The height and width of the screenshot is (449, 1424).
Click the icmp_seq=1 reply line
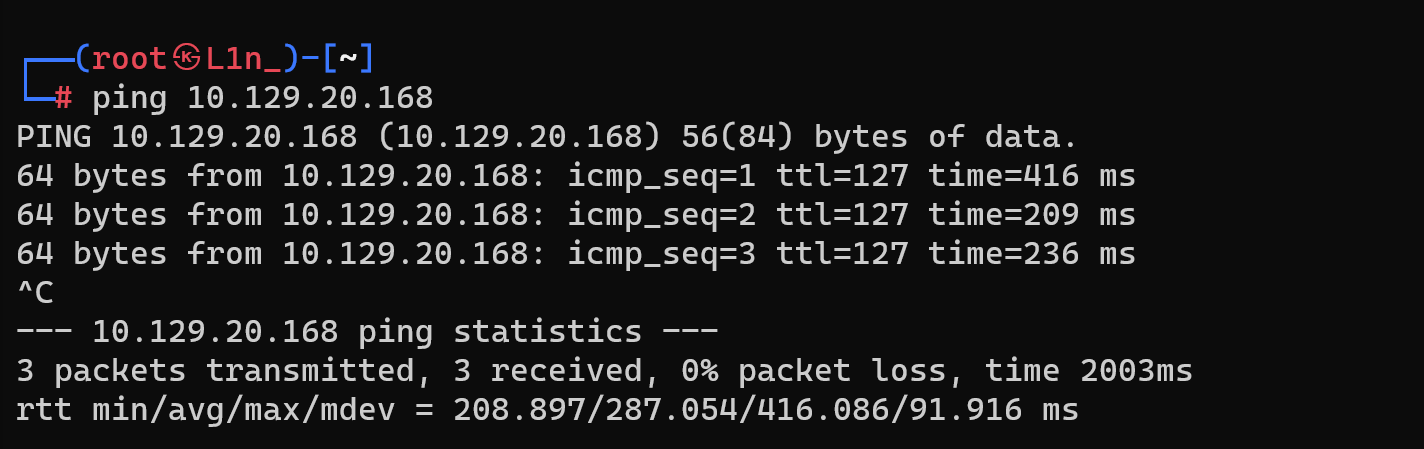point(576,176)
